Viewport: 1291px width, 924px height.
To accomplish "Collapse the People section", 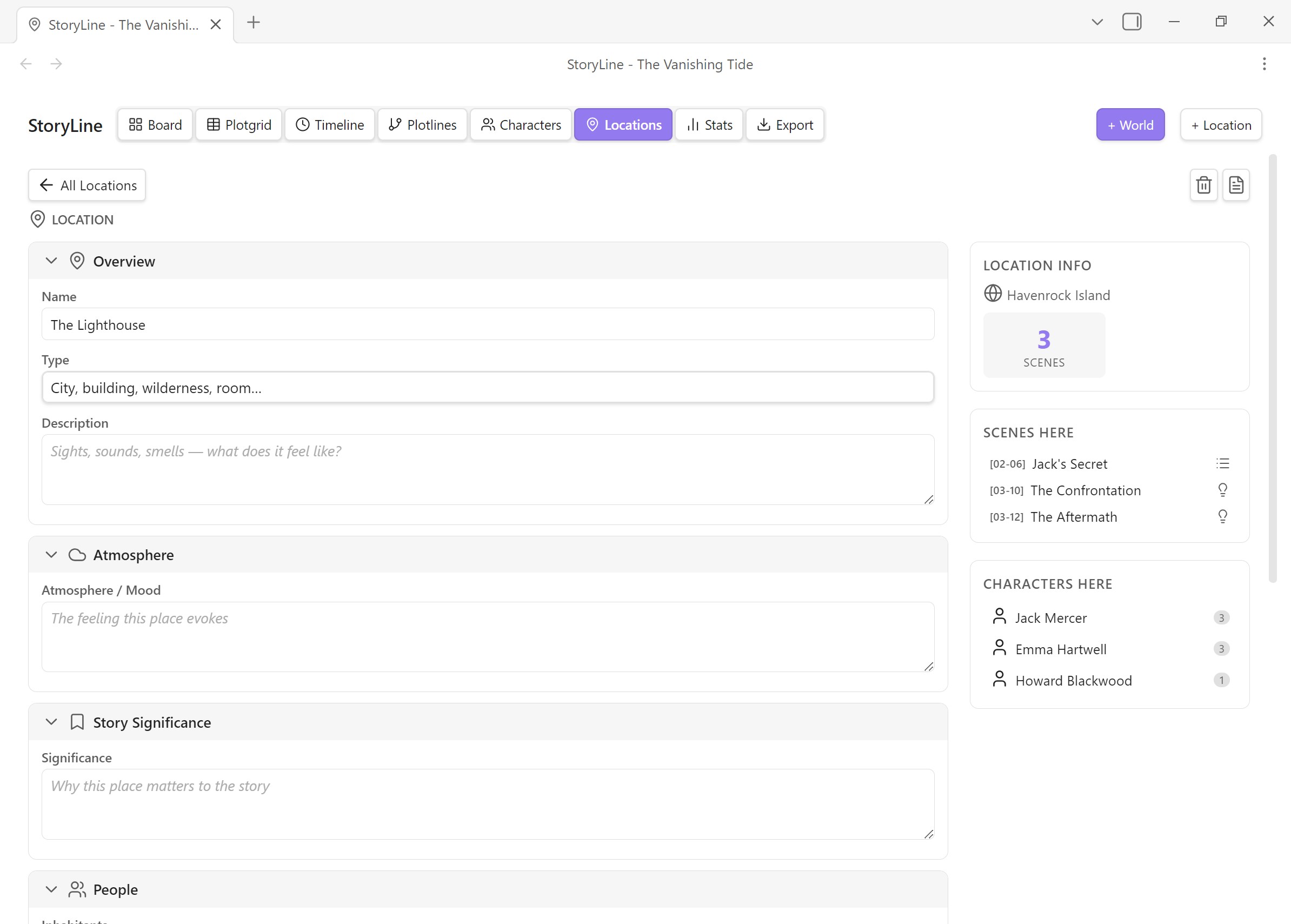I will click(x=51, y=889).
